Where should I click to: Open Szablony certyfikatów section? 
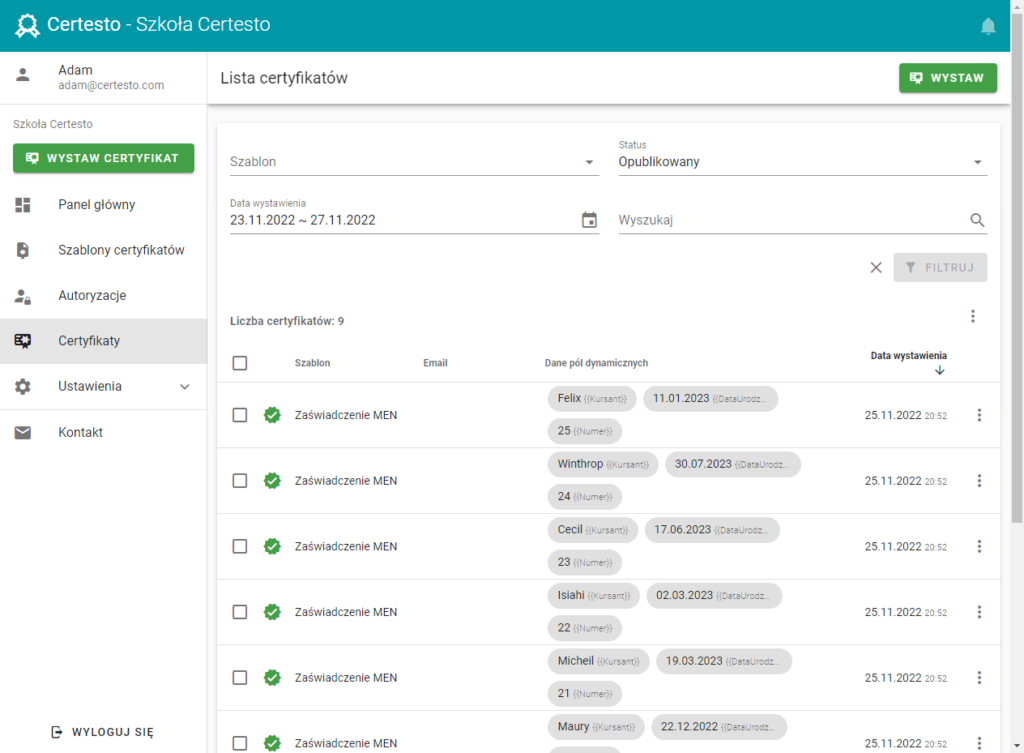pos(103,250)
